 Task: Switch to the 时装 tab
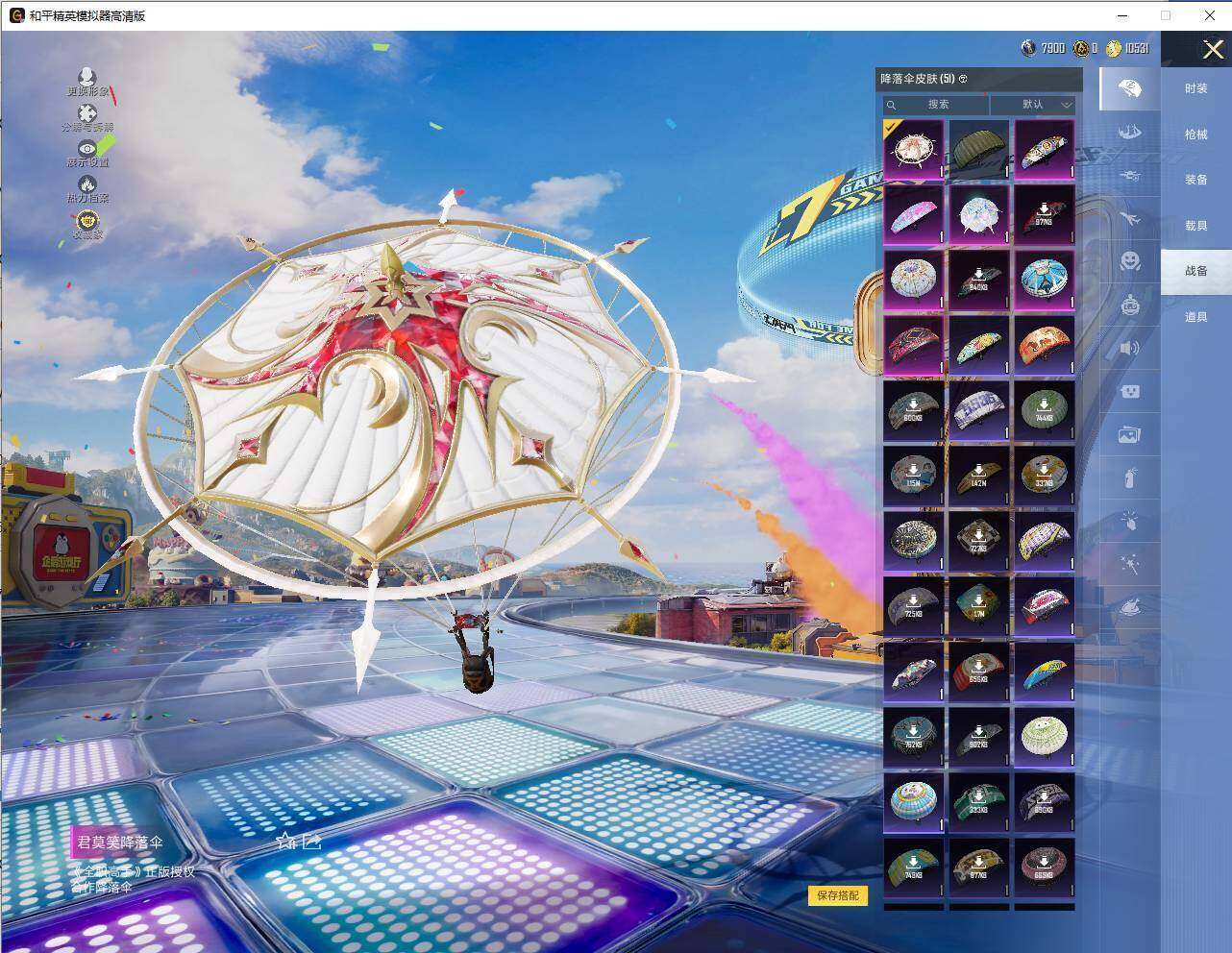pyautogui.click(x=1196, y=88)
